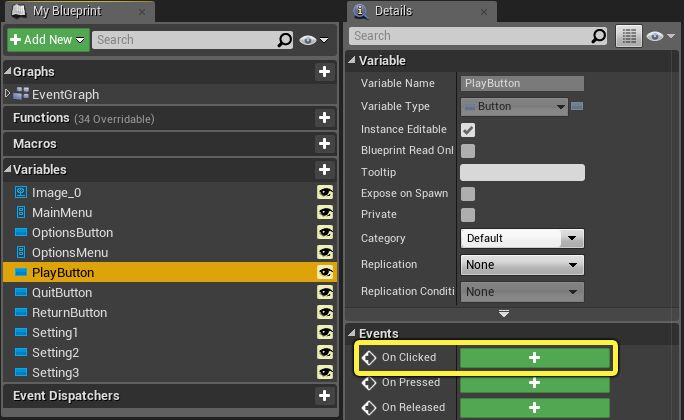Open the Details property matrix grid icon
This screenshot has height=420, width=684.
(x=629, y=36)
